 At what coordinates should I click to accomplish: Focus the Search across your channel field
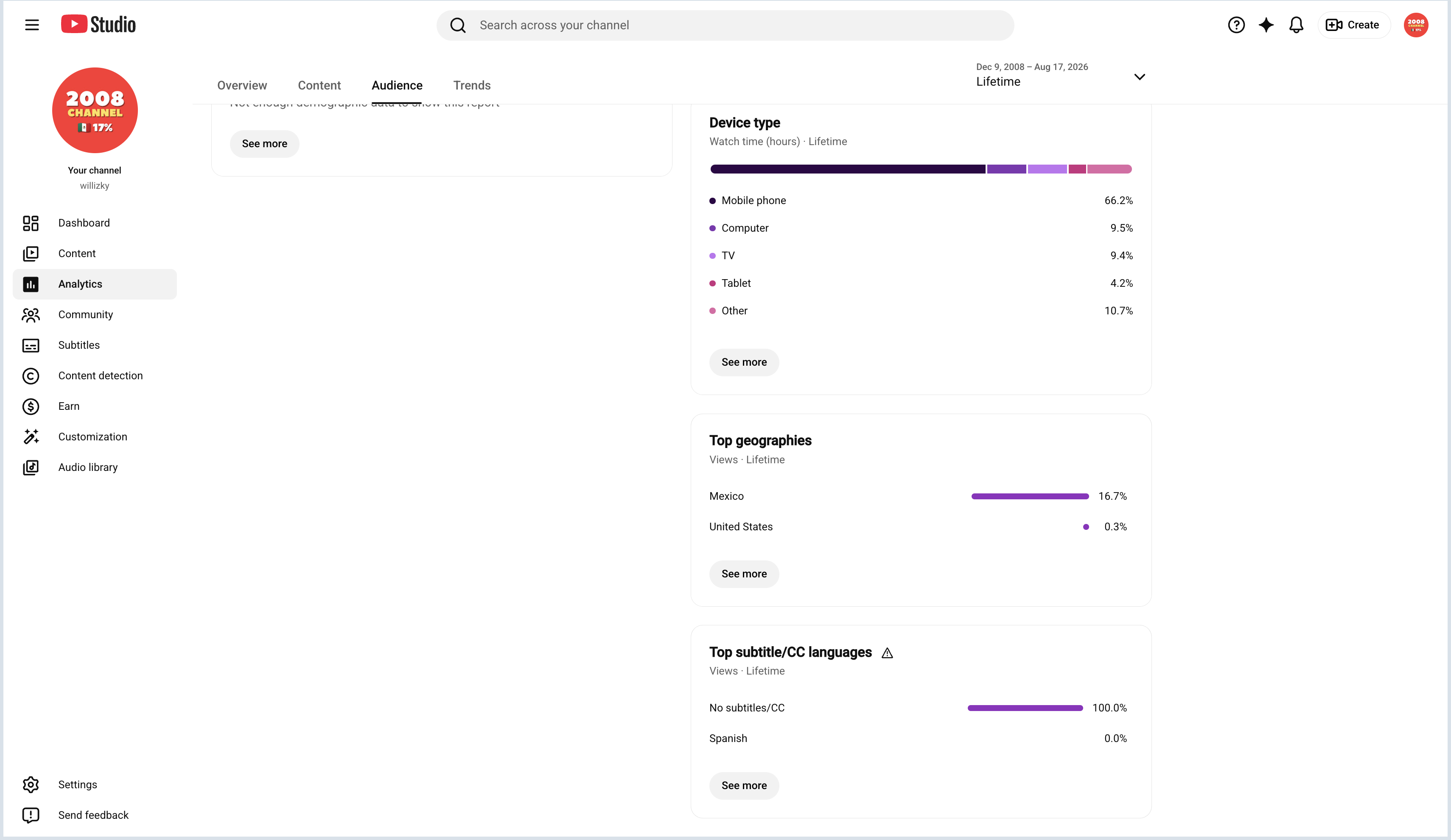(x=725, y=25)
